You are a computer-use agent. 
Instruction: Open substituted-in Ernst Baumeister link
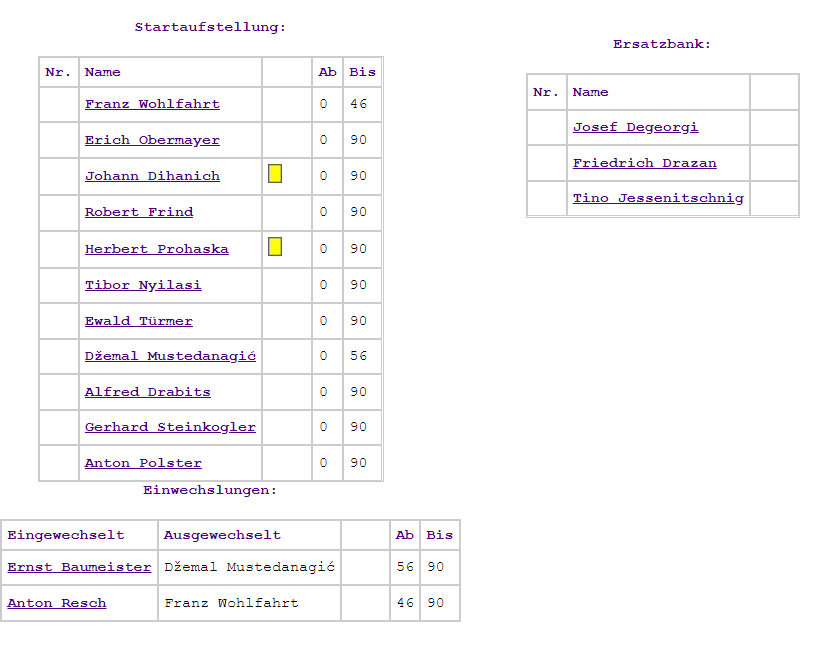[x=79, y=567]
